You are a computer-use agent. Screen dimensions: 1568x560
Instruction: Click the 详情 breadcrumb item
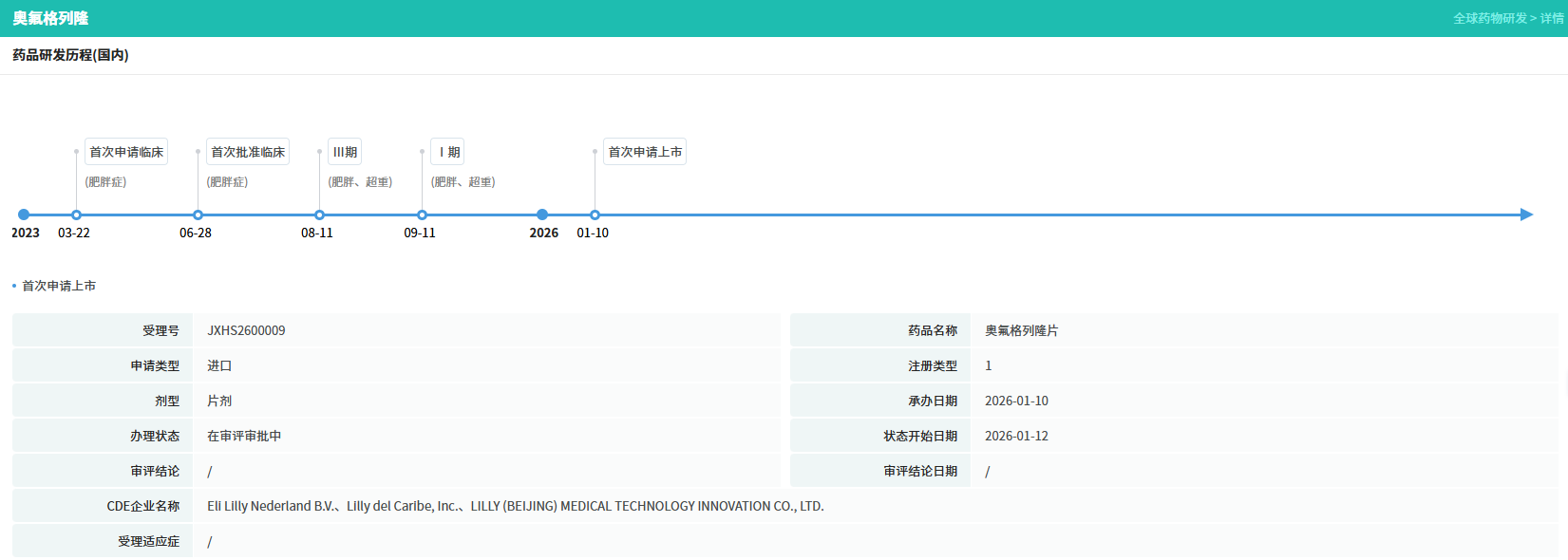click(1552, 18)
